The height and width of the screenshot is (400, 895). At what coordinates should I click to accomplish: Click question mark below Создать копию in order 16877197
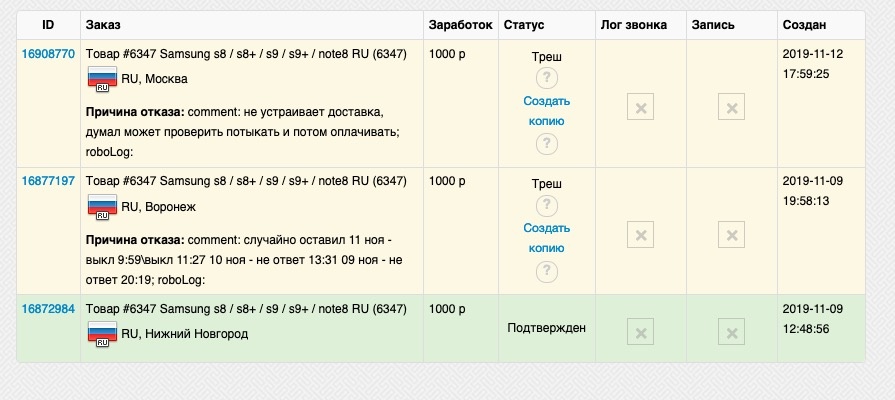(546, 271)
